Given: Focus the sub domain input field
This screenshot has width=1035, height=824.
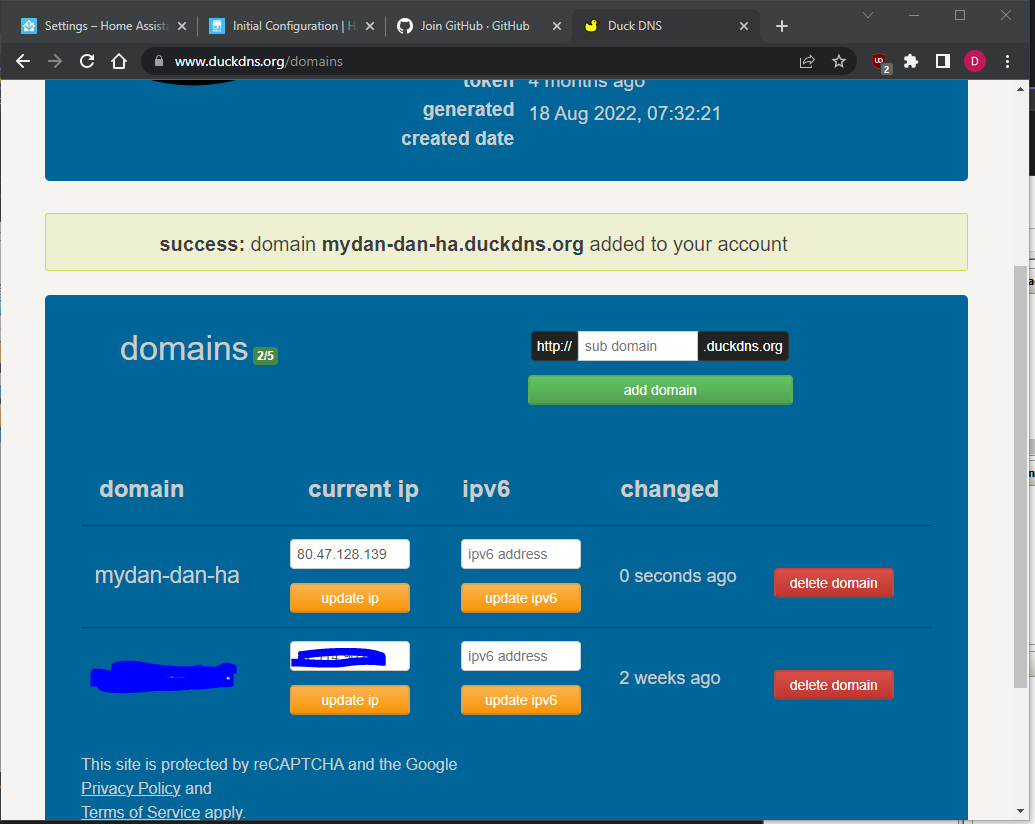Looking at the screenshot, I should pos(637,346).
